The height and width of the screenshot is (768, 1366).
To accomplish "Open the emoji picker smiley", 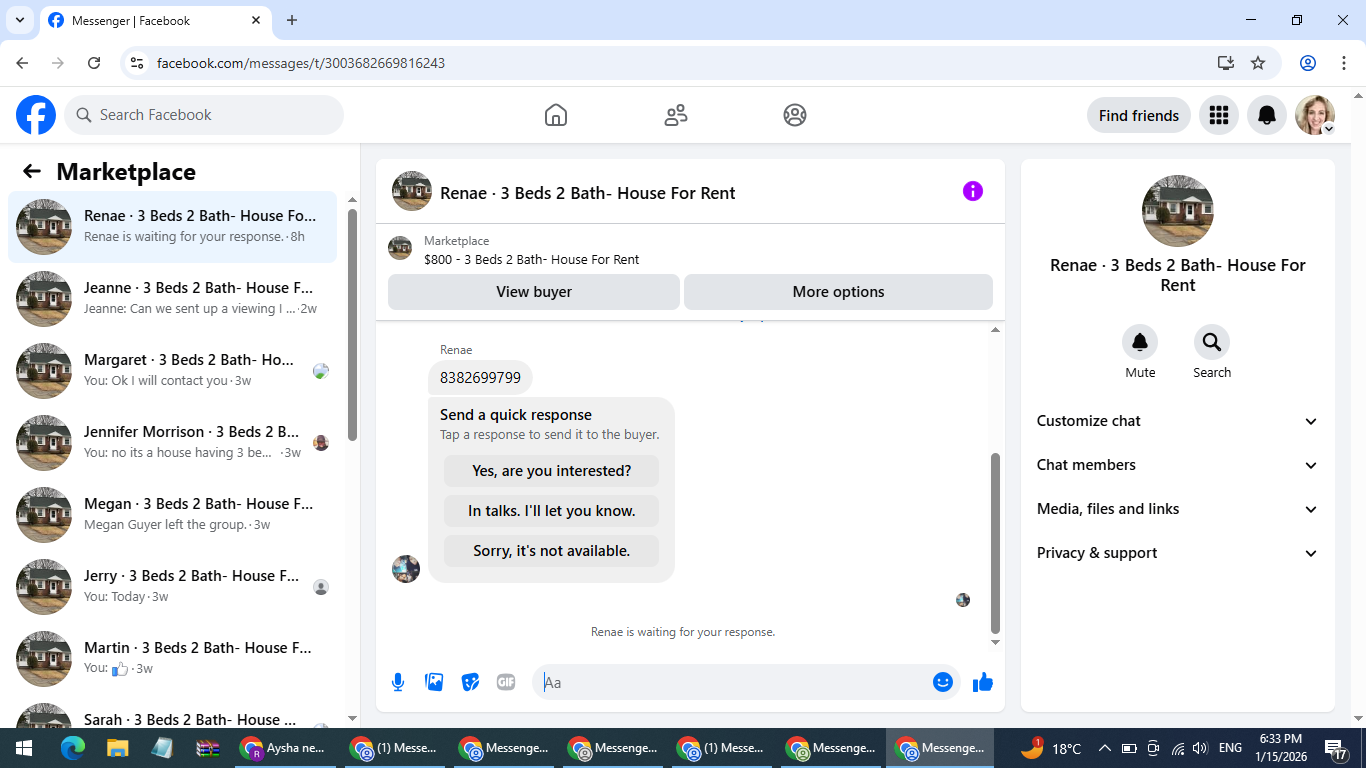I will [942, 682].
